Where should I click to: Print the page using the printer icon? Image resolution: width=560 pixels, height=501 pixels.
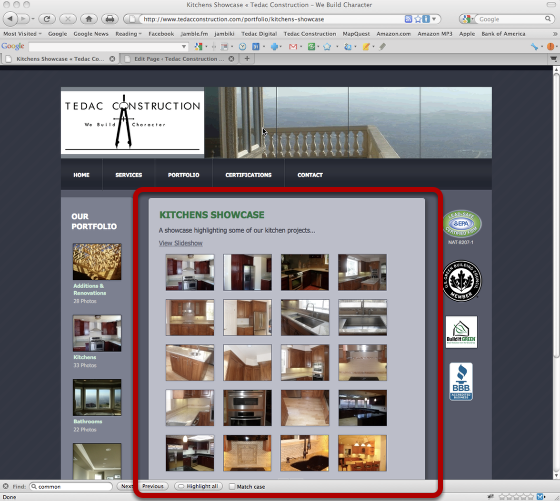click(110, 19)
